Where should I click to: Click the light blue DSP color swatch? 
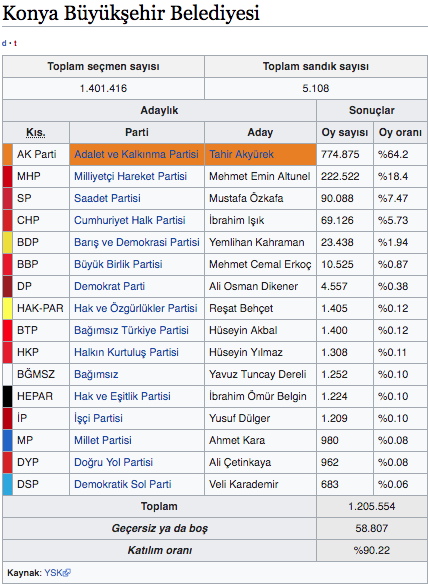pyautogui.click(x=7, y=484)
